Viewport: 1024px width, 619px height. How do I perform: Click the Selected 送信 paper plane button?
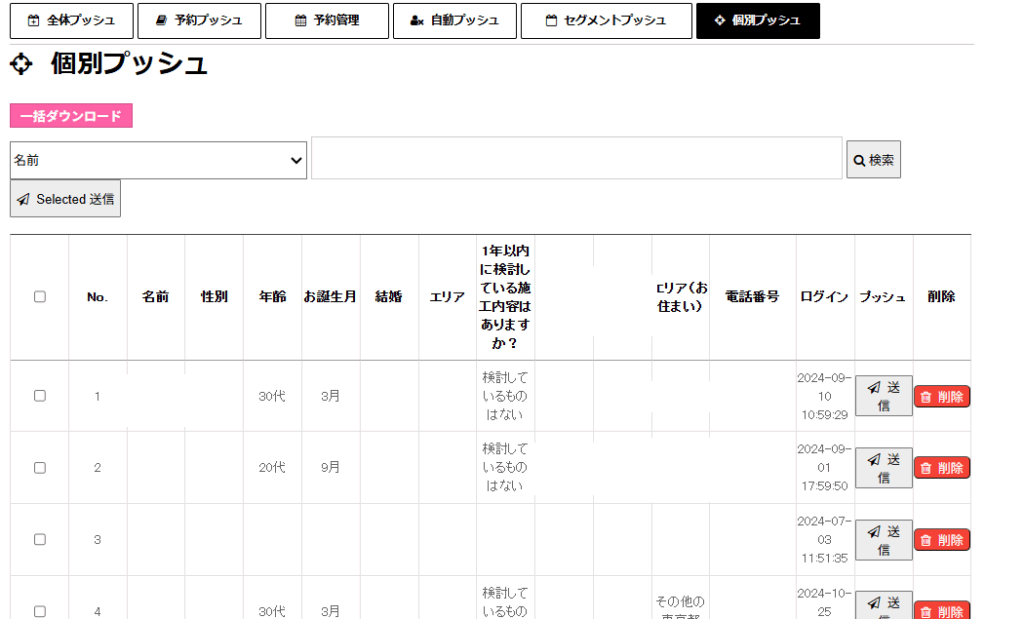(65, 199)
